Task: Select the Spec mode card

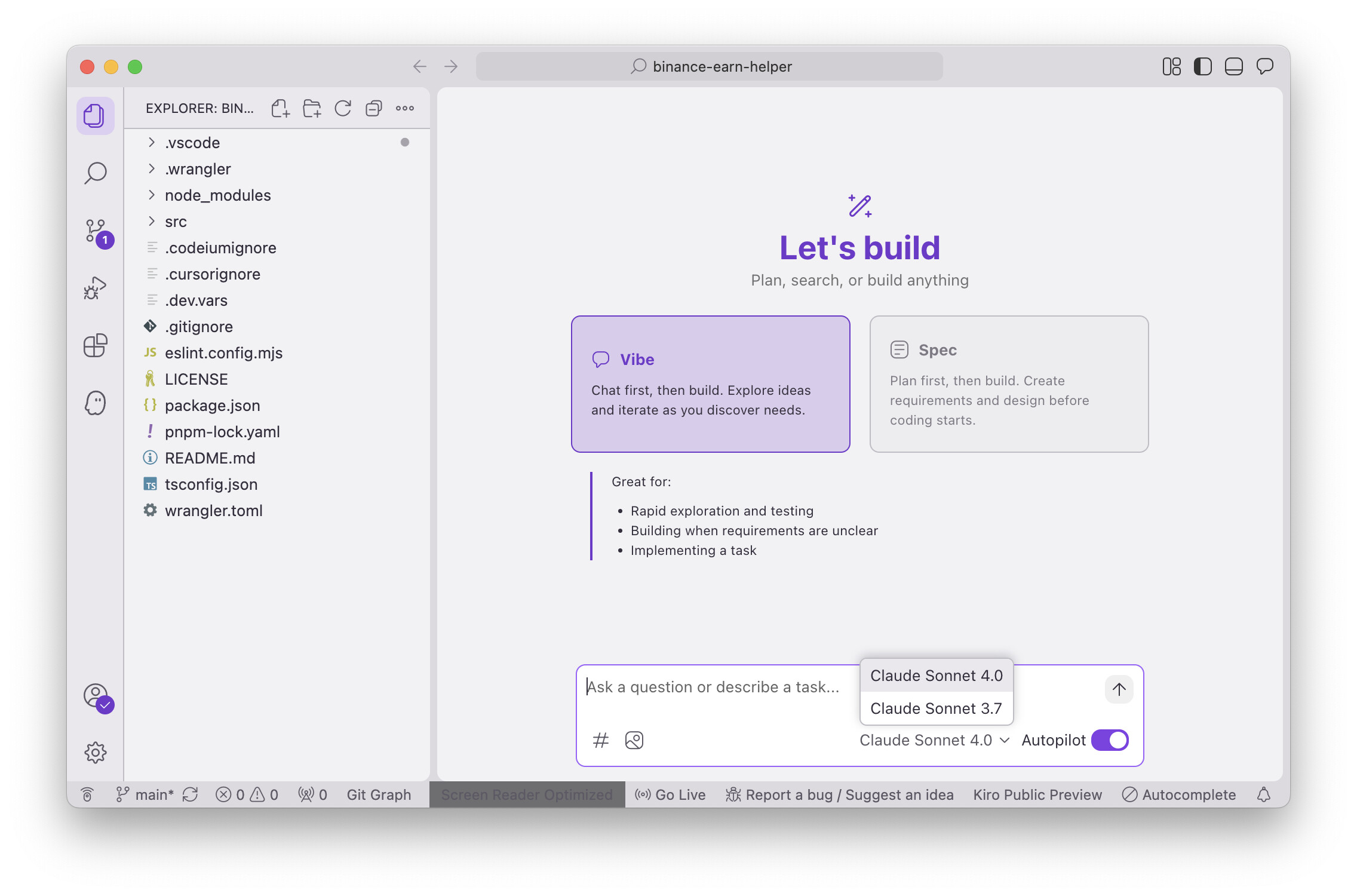Action: click(1009, 384)
